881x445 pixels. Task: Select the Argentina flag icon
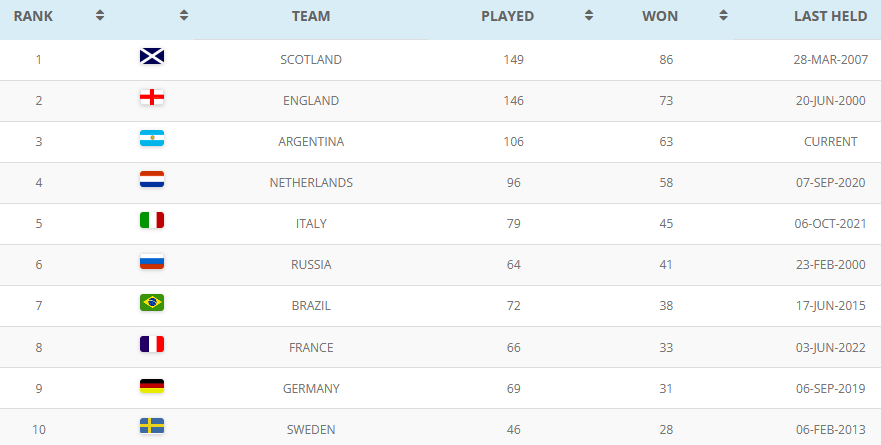coord(152,138)
